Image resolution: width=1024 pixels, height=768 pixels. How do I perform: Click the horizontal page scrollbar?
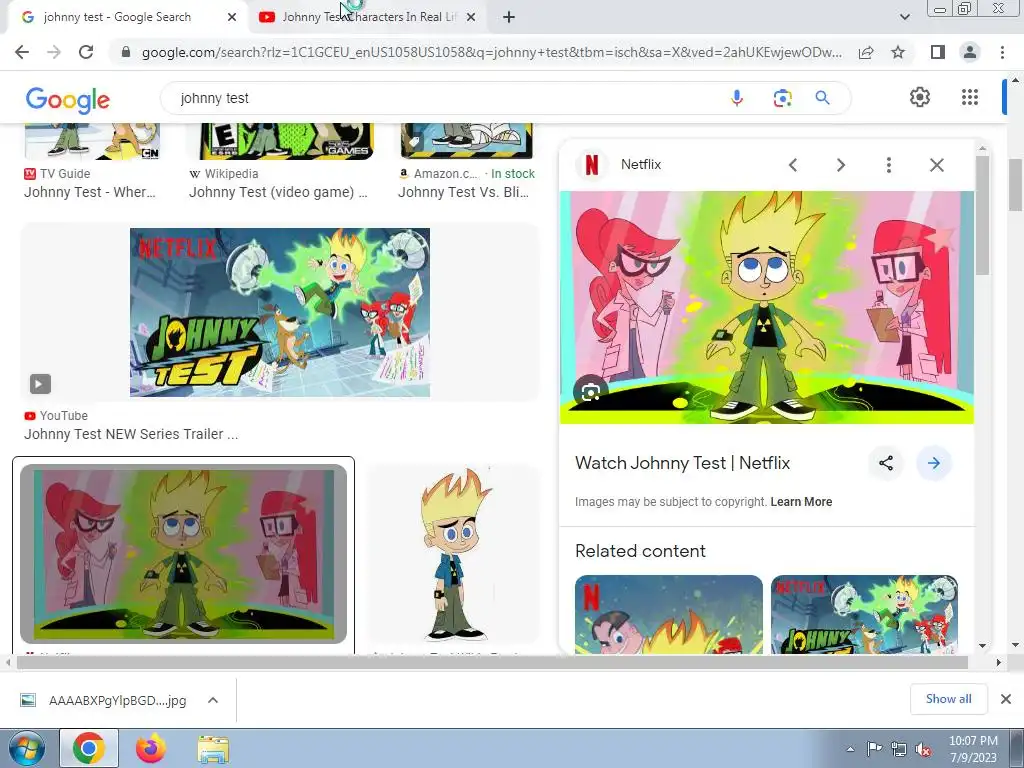tap(492, 663)
